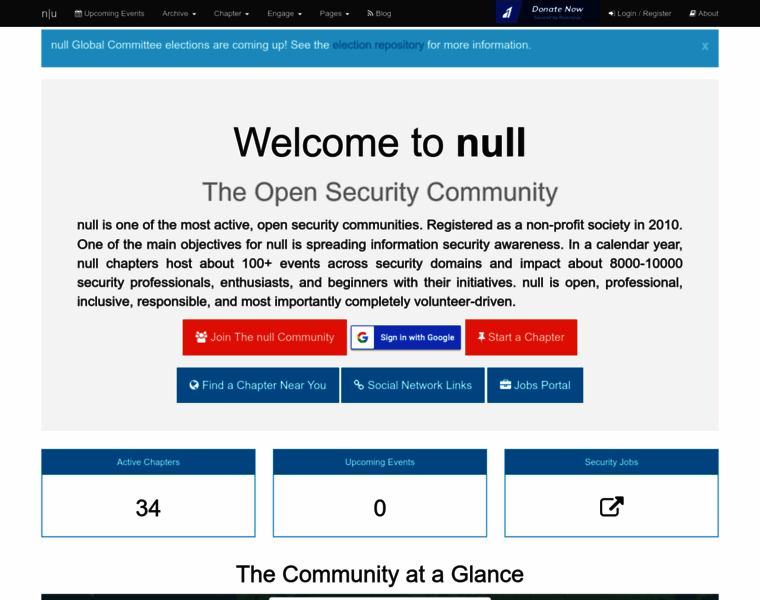The height and width of the screenshot is (600, 760).
Task: Follow the election repository link
Action: click(x=377, y=45)
